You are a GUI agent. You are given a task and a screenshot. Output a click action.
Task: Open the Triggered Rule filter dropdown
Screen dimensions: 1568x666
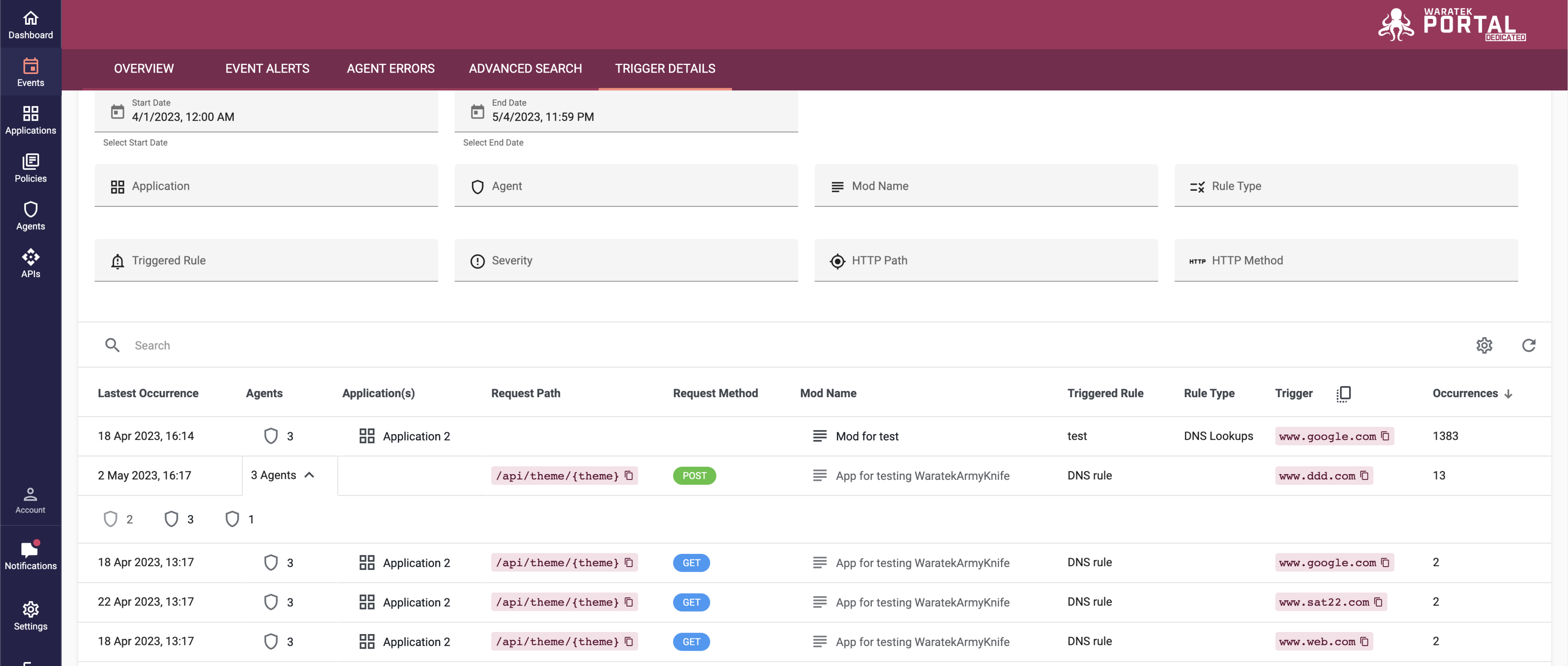[x=266, y=260]
